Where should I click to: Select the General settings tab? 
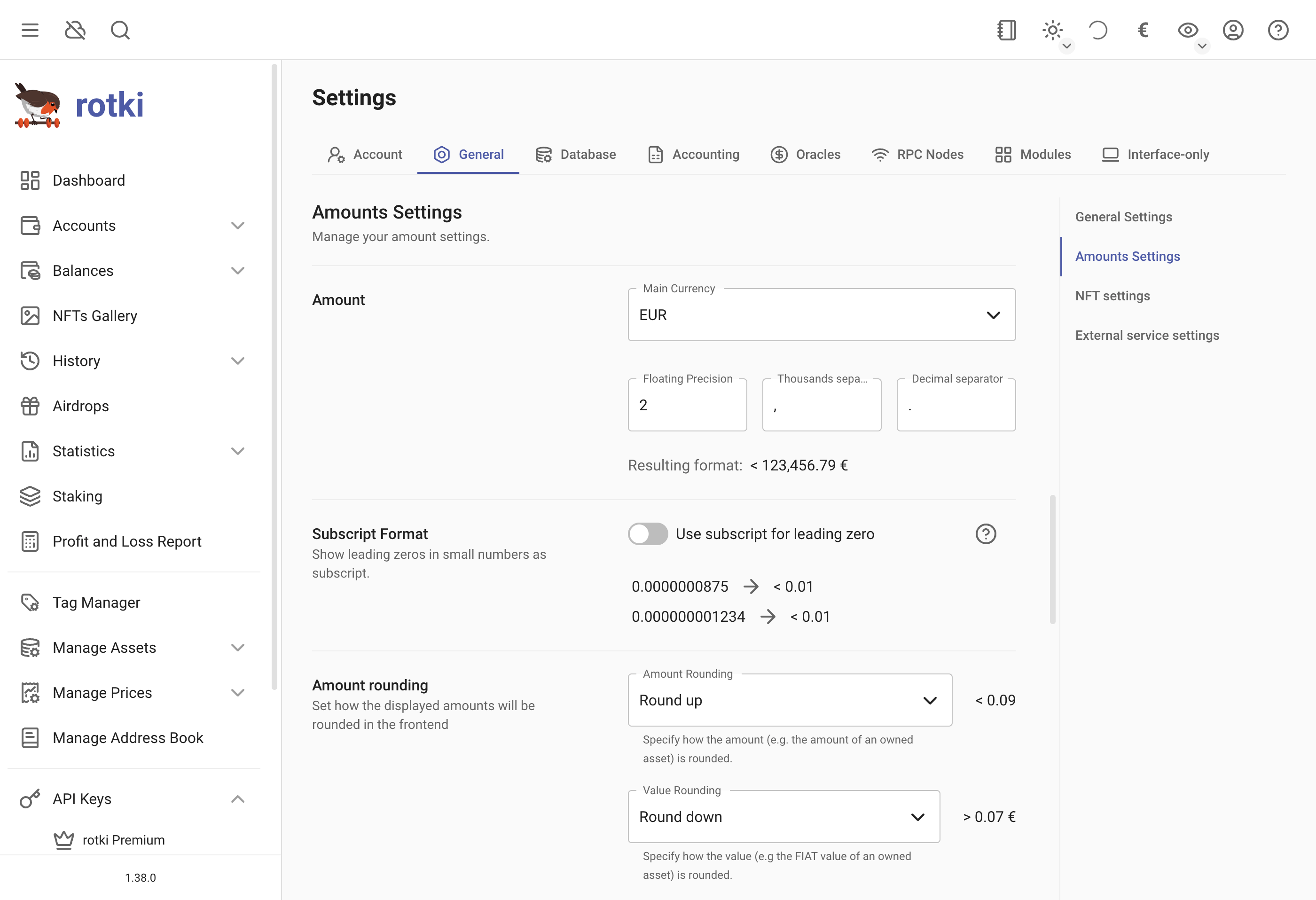(468, 154)
